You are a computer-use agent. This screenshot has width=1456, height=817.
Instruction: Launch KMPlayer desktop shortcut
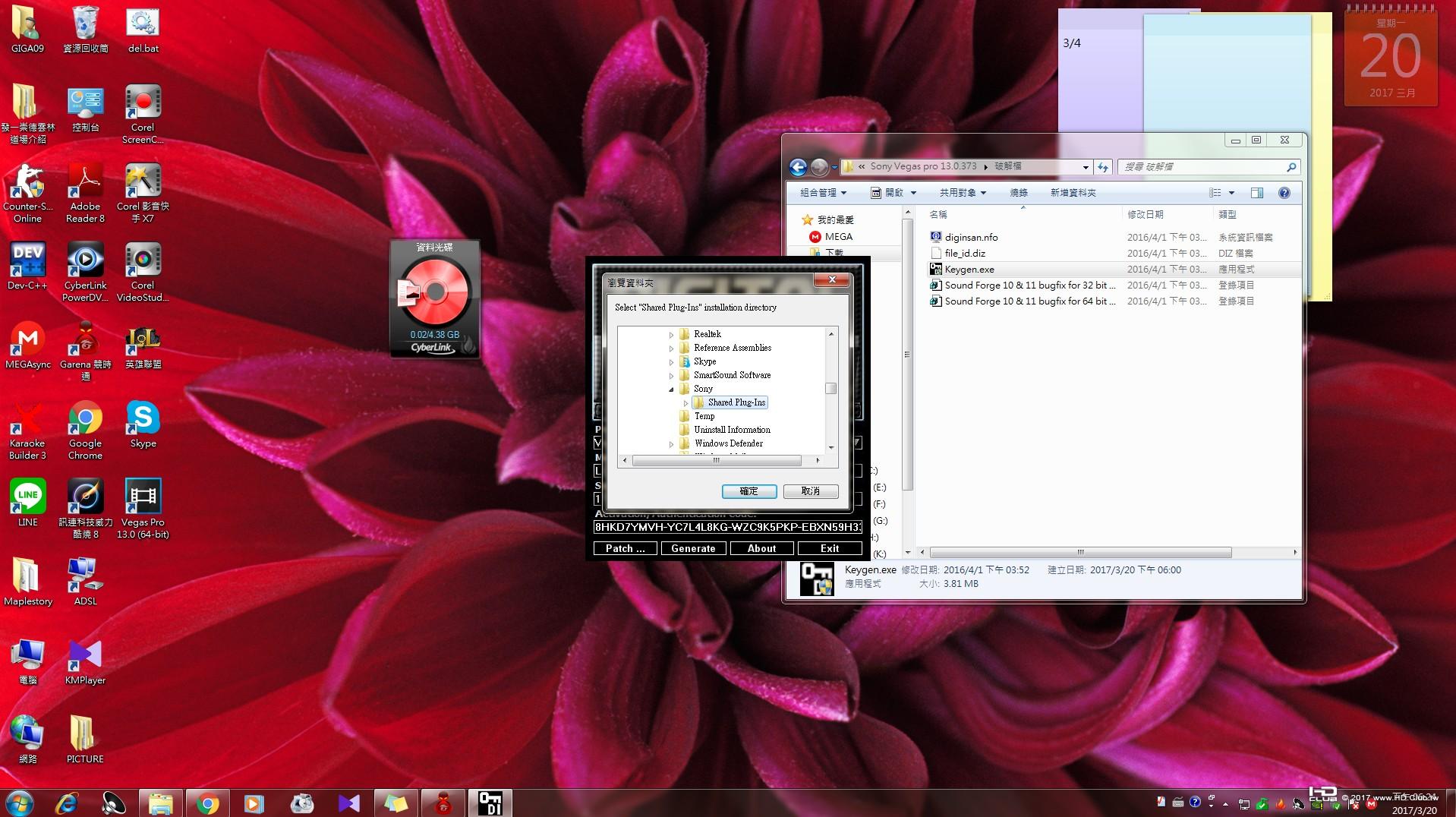(85, 661)
